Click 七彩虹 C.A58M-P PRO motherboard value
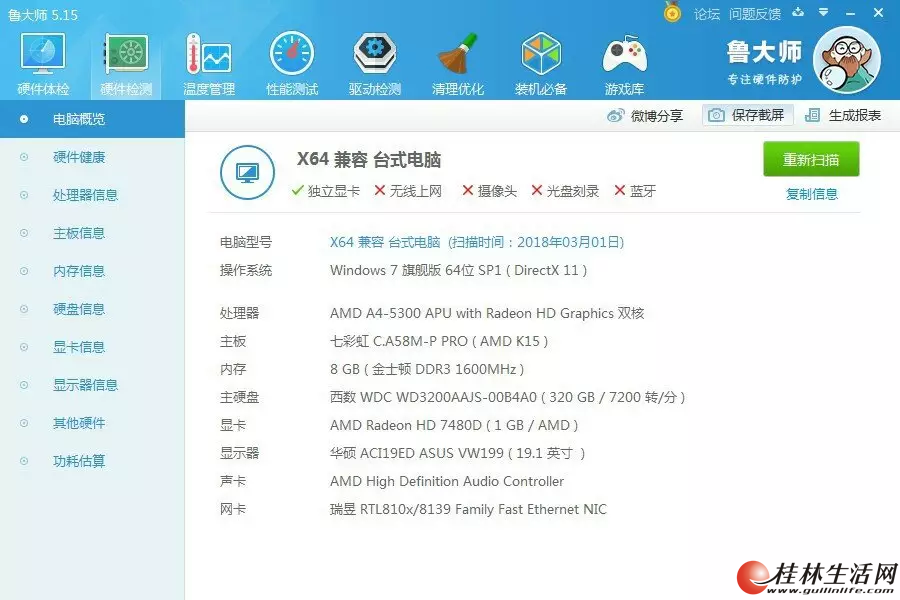 [x=439, y=341]
